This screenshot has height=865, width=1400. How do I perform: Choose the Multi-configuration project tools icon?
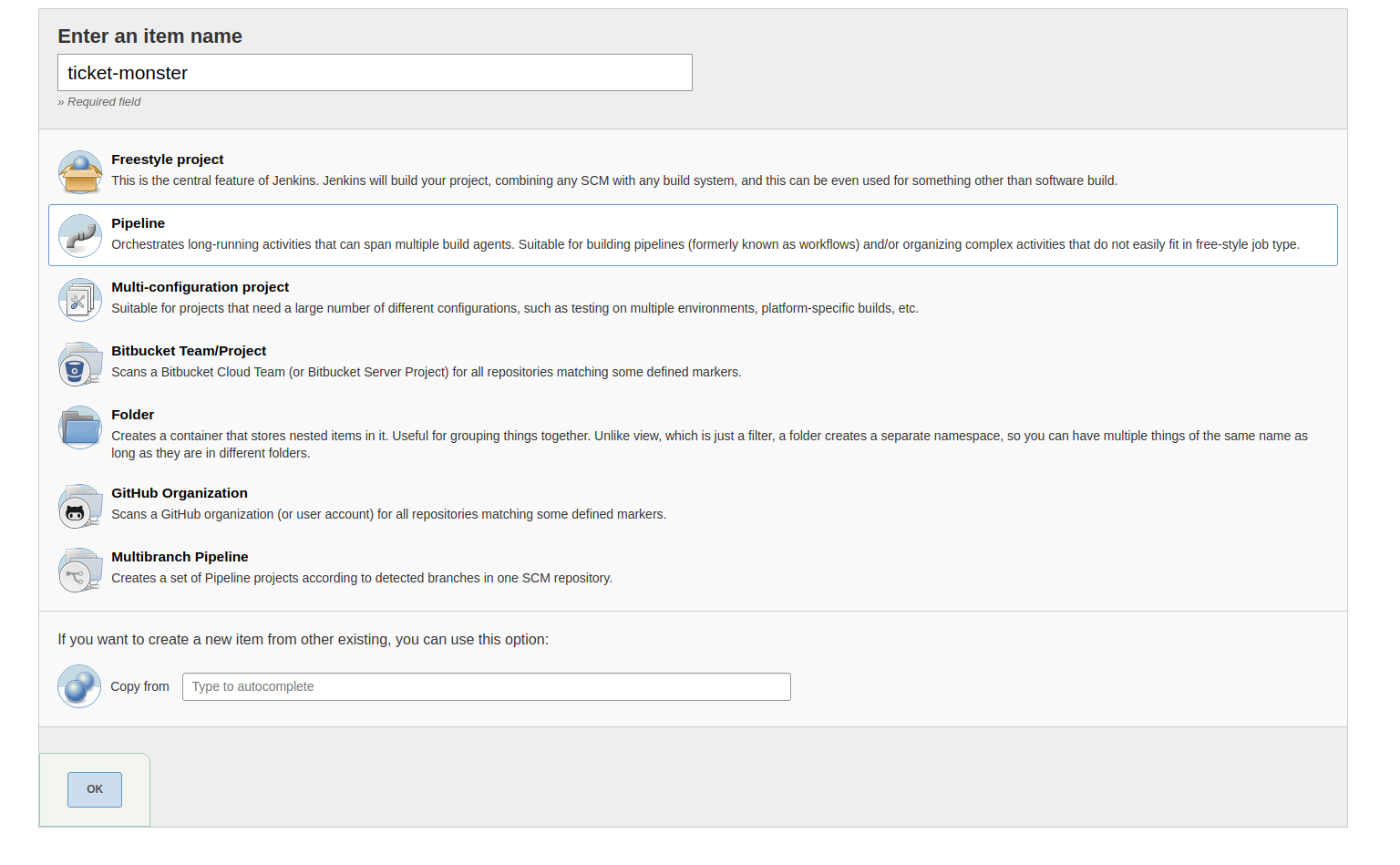pyautogui.click(x=80, y=300)
